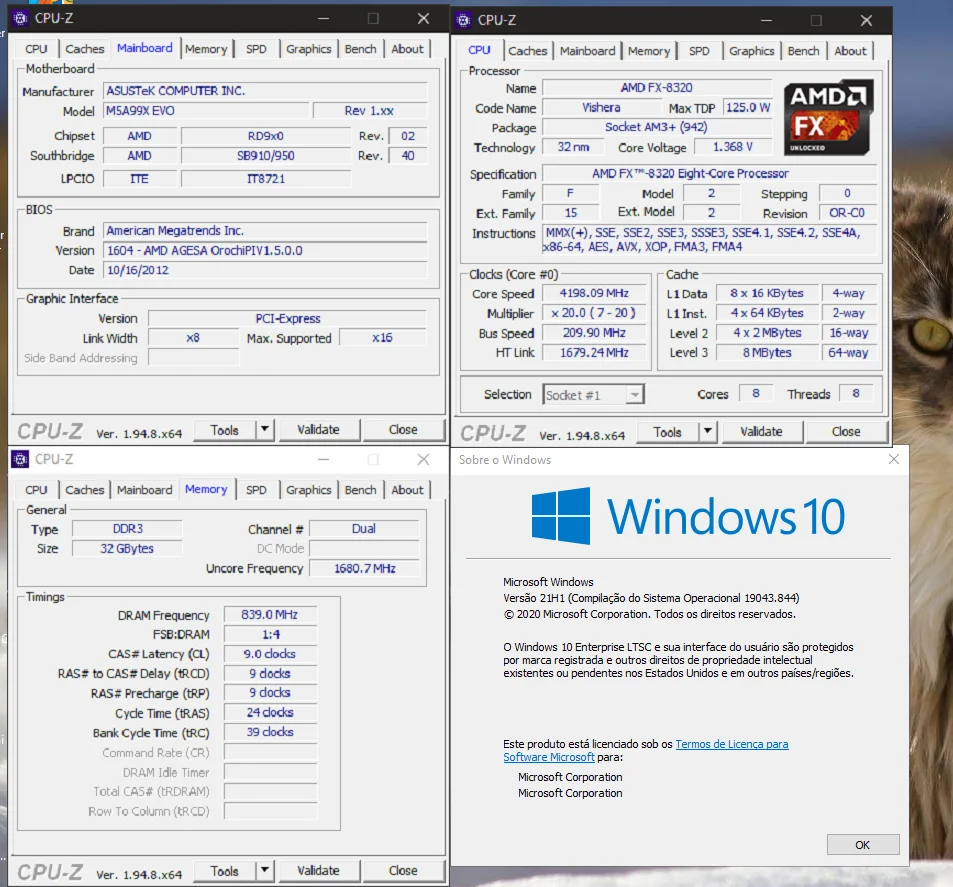Viewport: 953px width, 887px height.
Task: Click Core Voltage 1.368 V value
Action: tap(733, 147)
